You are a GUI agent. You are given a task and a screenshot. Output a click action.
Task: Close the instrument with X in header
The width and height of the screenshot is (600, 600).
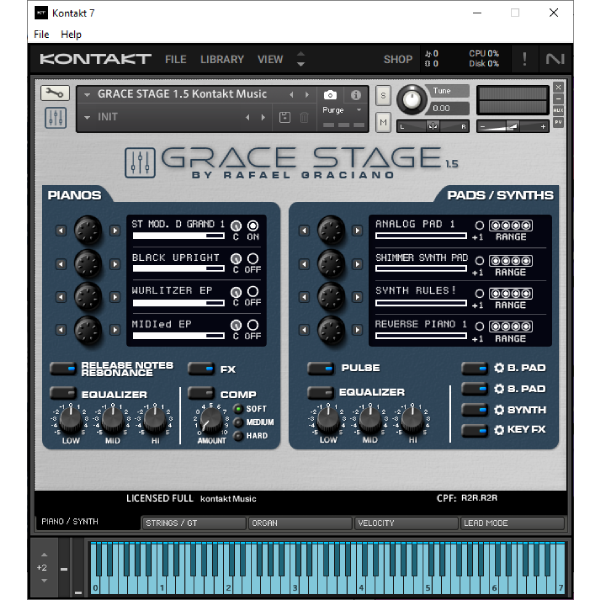click(x=558, y=87)
